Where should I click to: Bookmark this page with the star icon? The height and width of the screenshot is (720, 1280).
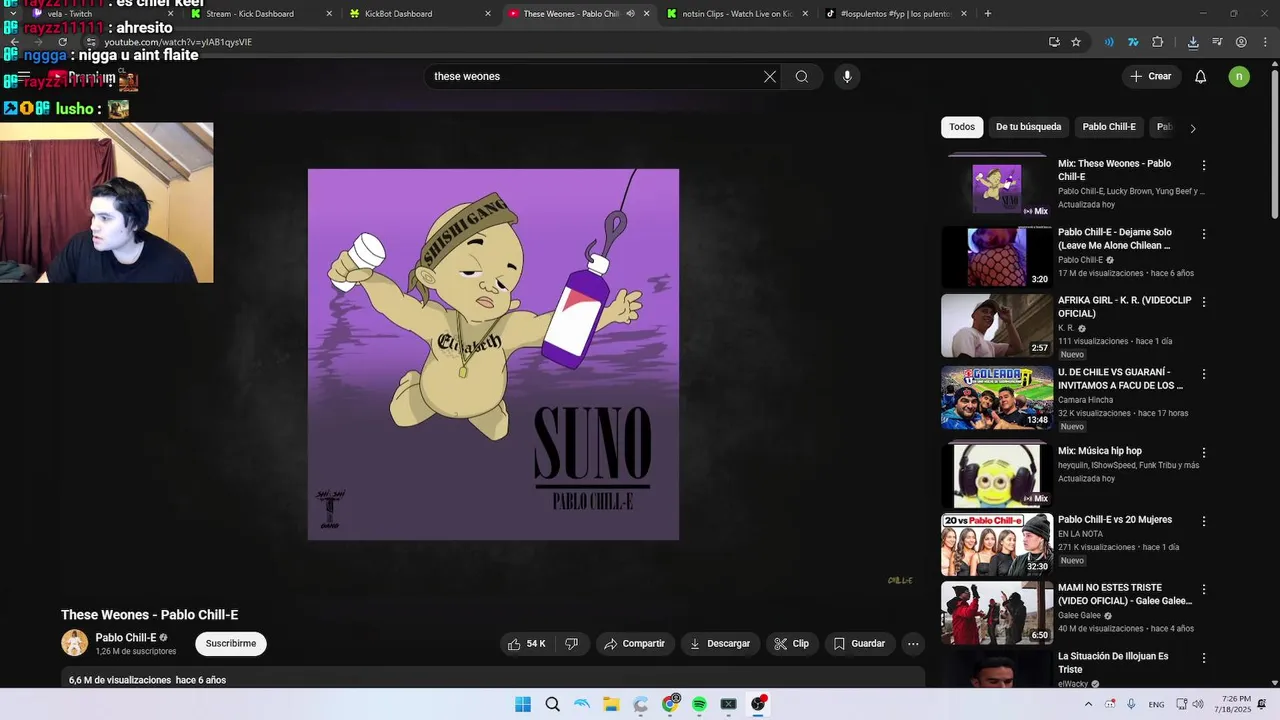pyautogui.click(x=1076, y=42)
